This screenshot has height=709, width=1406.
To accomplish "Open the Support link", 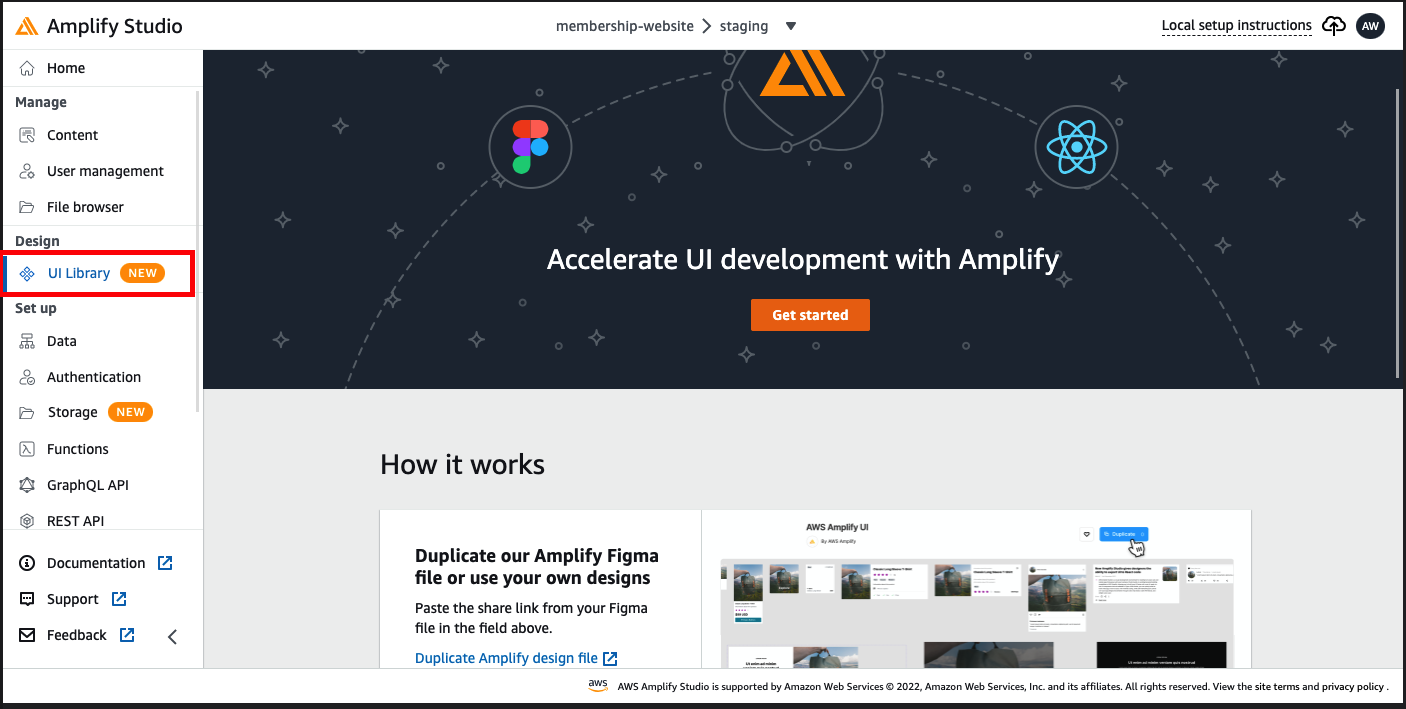I will pyautogui.click(x=73, y=599).
